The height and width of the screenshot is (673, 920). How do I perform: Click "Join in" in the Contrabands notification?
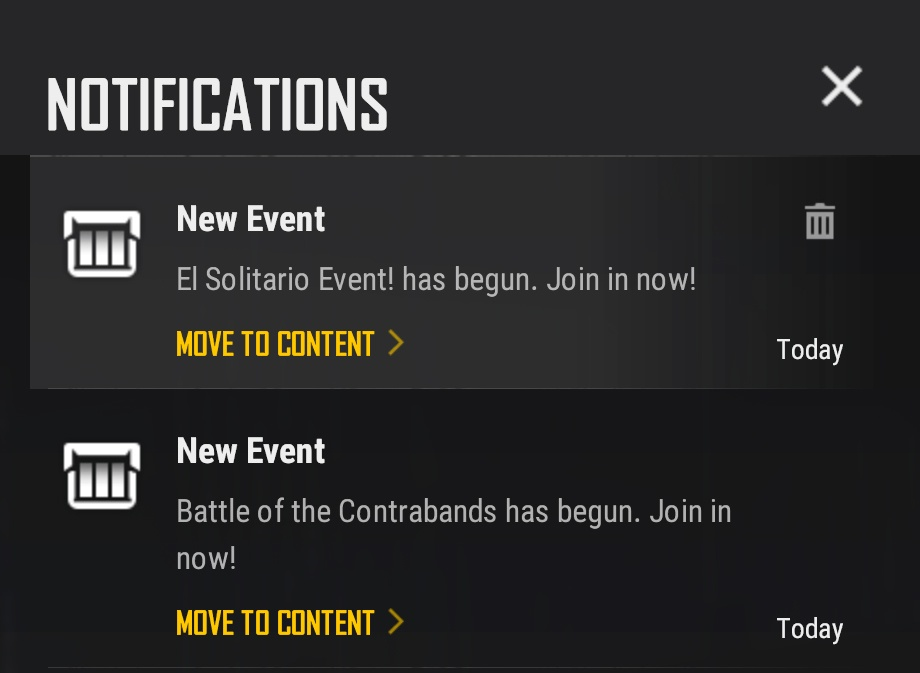click(690, 512)
